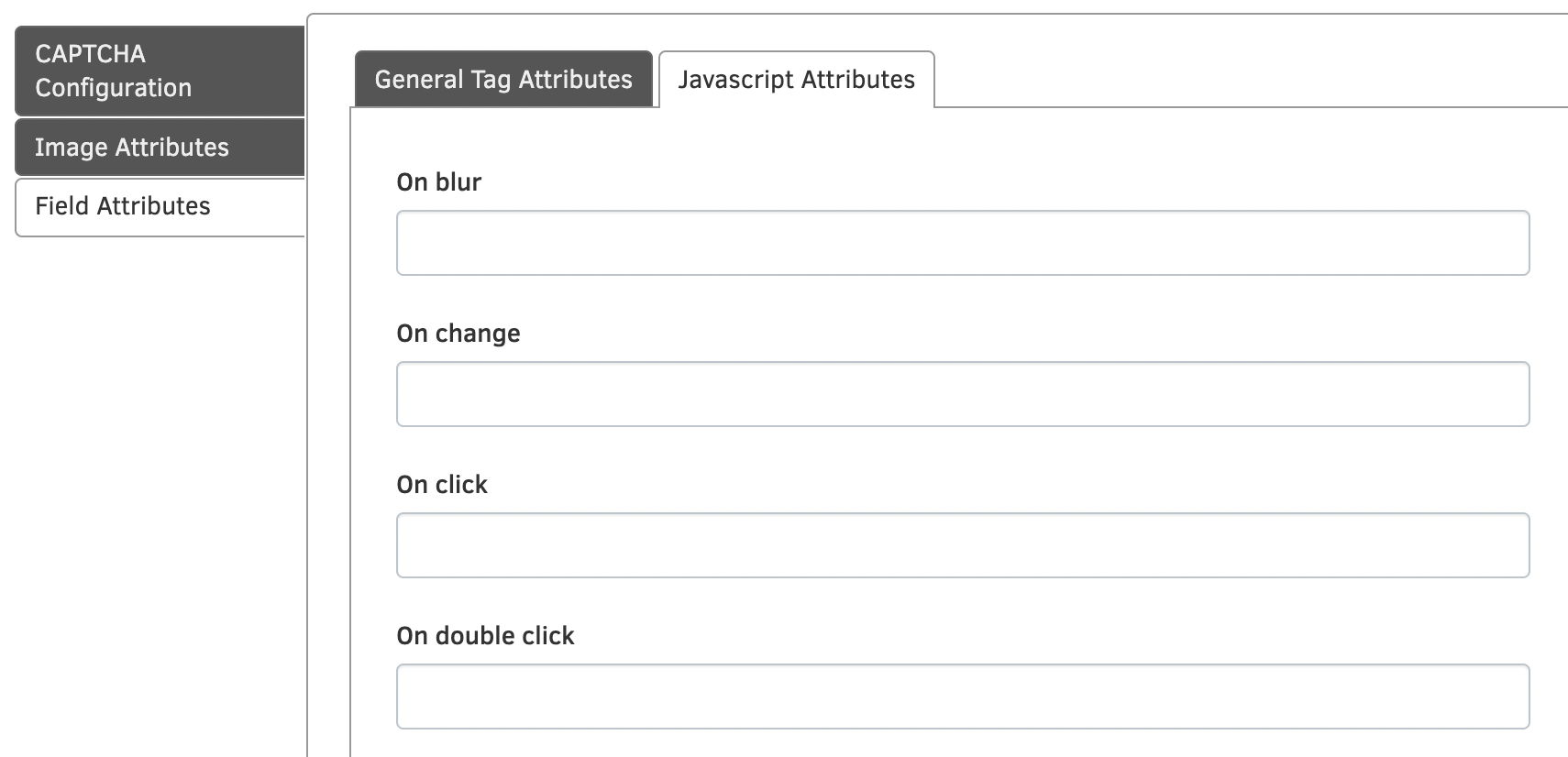Navigate to CAPTCHA Configuration settings

(x=160, y=71)
